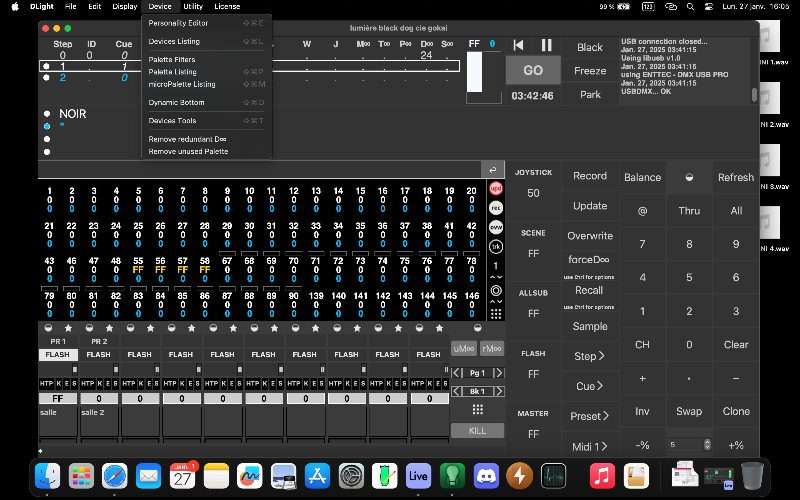Expand the Preset submenu

point(589,416)
